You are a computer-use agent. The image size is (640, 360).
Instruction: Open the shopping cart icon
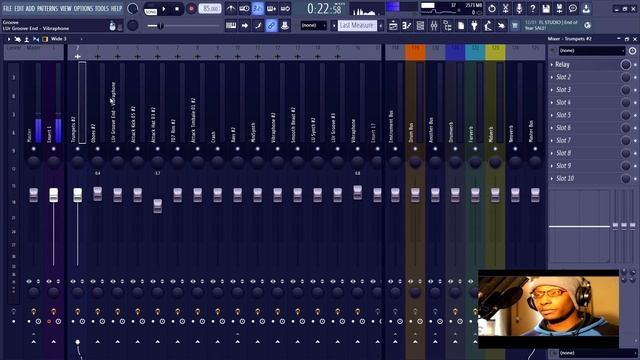click(515, 26)
